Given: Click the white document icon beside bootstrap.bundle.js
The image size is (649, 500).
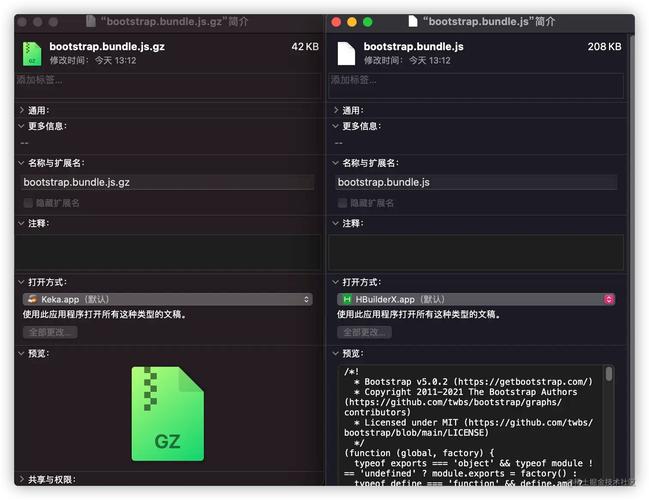Looking at the screenshot, I should pyautogui.click(x=346, y=54).
